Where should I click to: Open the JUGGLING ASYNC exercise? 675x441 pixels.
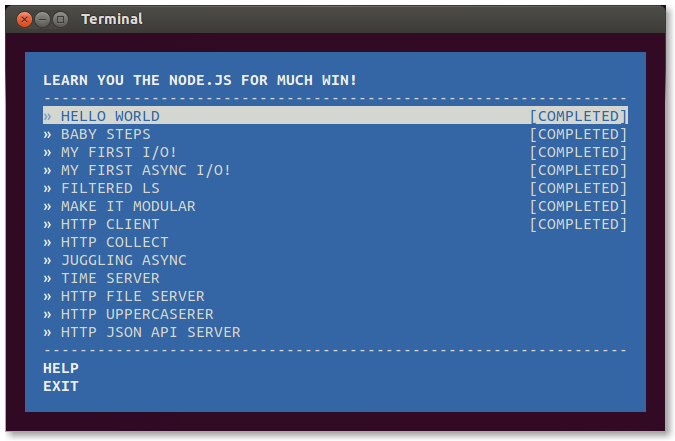point(335,260)
